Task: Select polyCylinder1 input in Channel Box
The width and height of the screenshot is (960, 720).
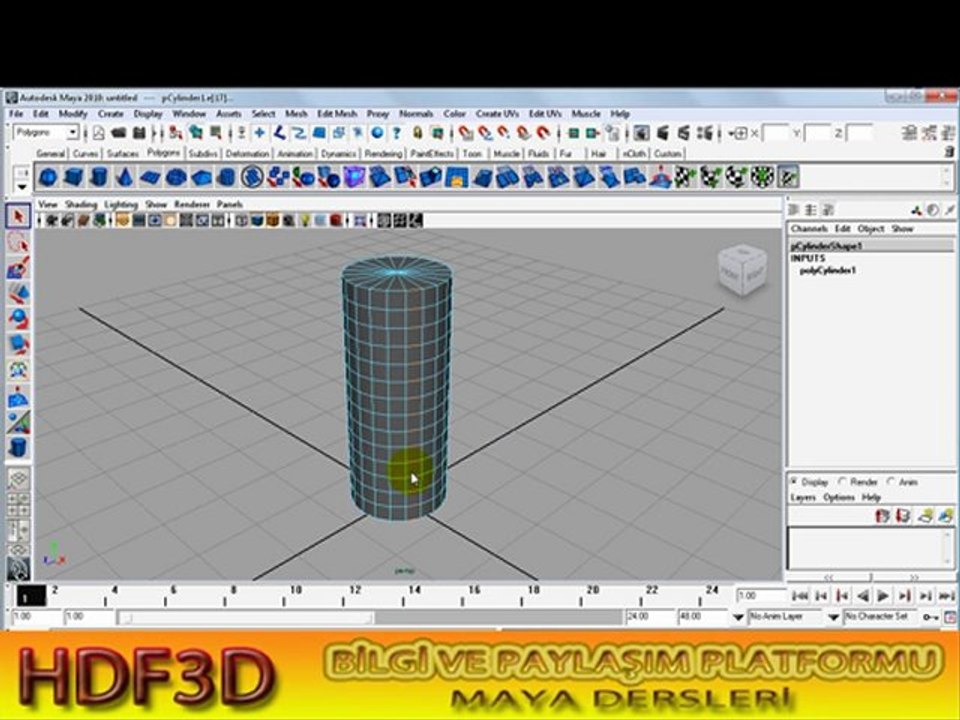Action: 827,271
